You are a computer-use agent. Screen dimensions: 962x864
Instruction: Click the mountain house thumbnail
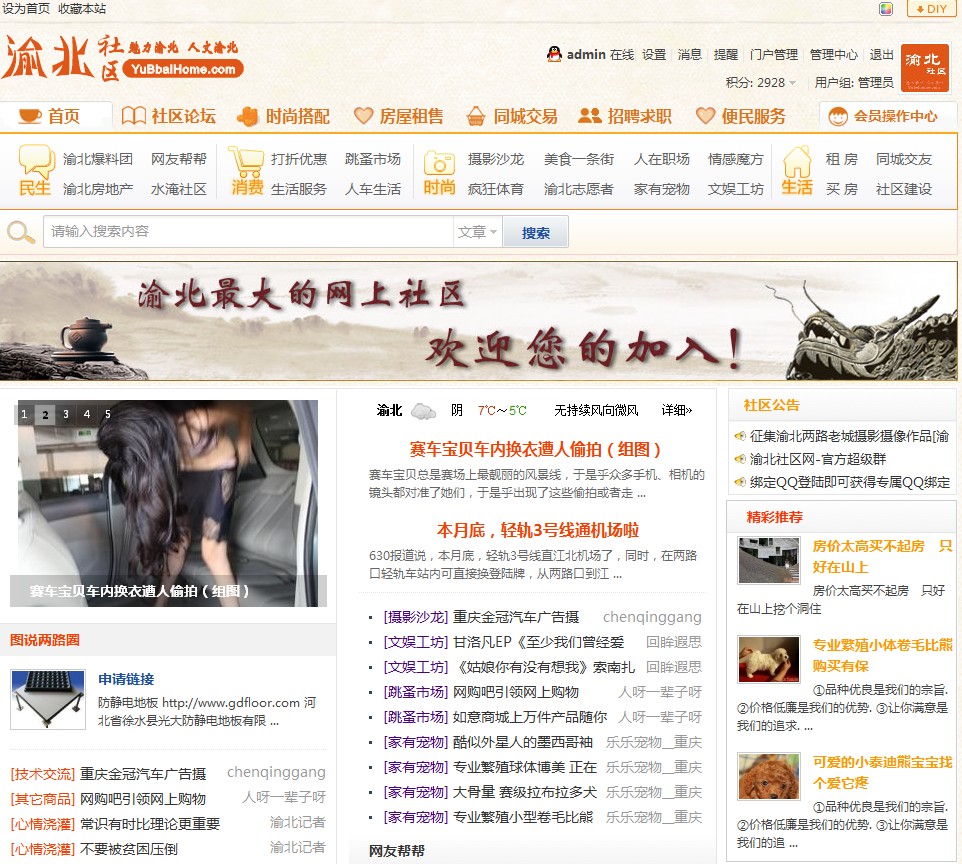coord(769,560)
